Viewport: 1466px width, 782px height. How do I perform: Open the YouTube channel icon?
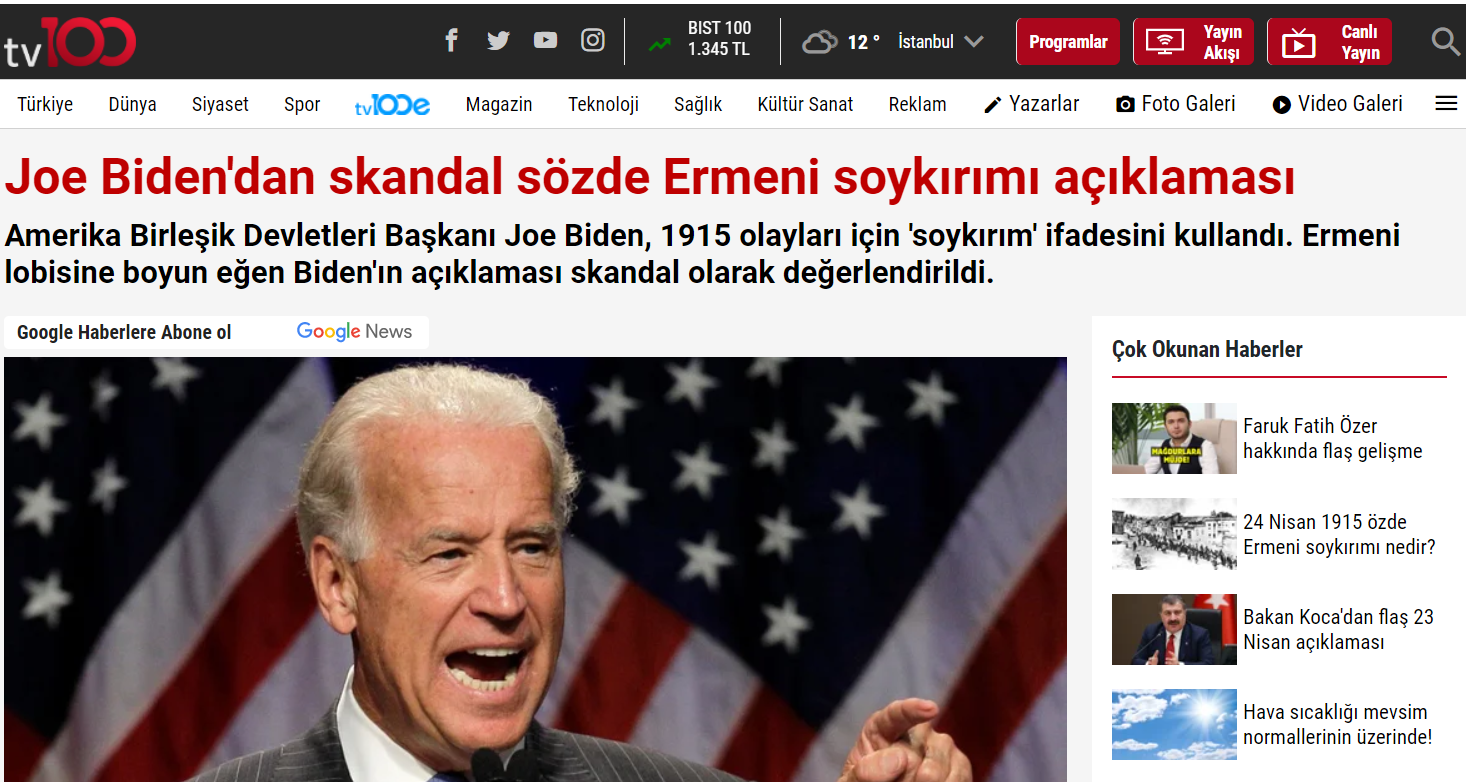coord(545,40)
